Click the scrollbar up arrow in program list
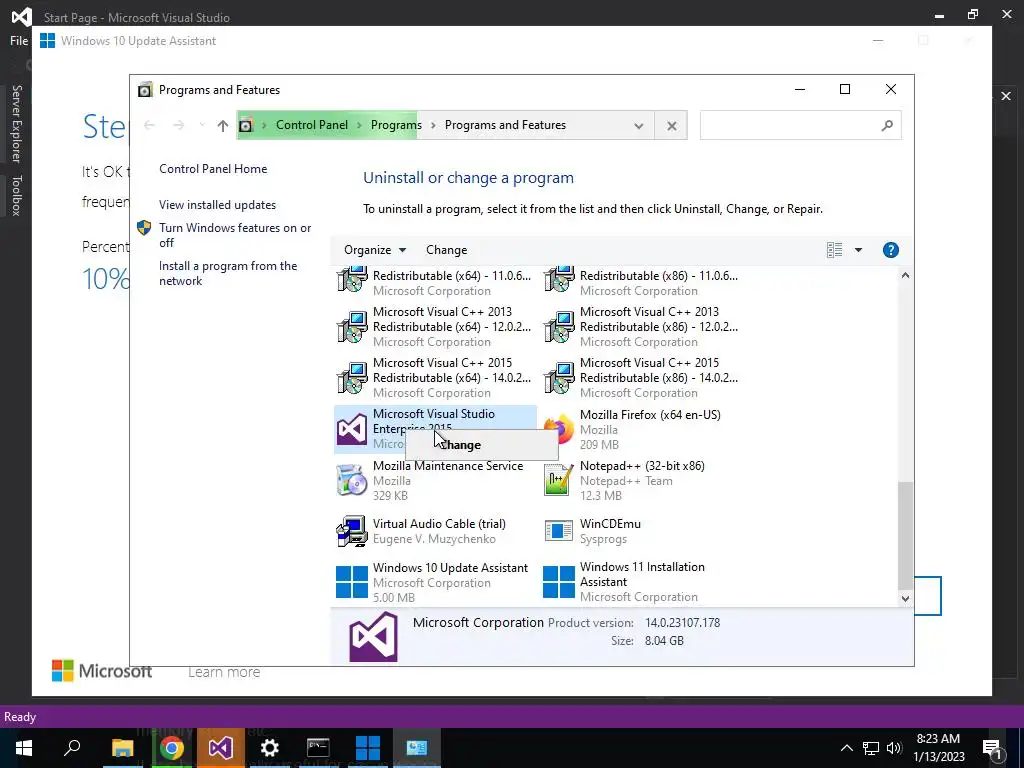Image resolution: width=1024 pixels, height=768 pixels. click(x=905, y=276)
